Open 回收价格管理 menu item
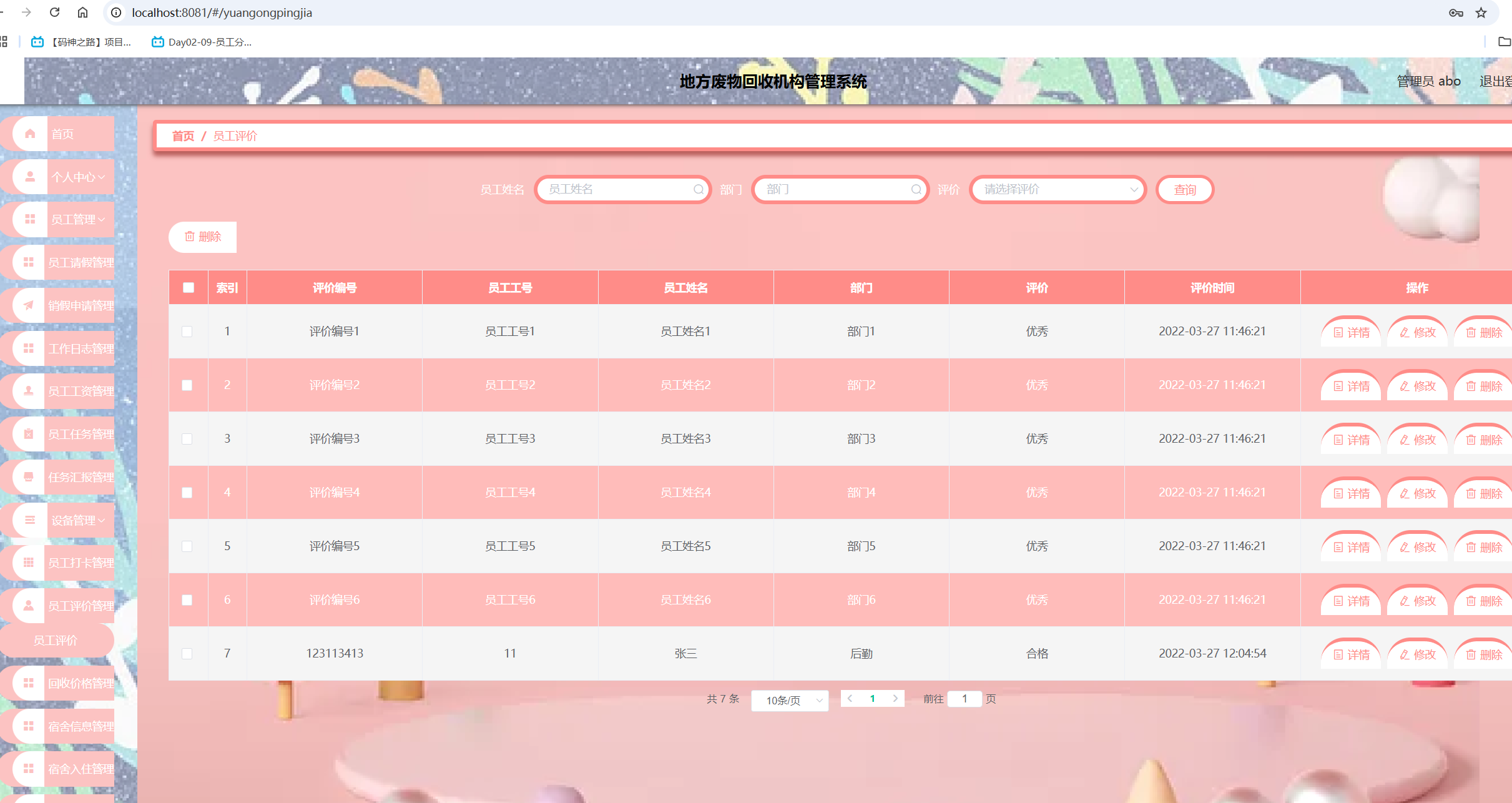Image resolution: width=1512 pixels, height=803 pixels. pos(81,683)
